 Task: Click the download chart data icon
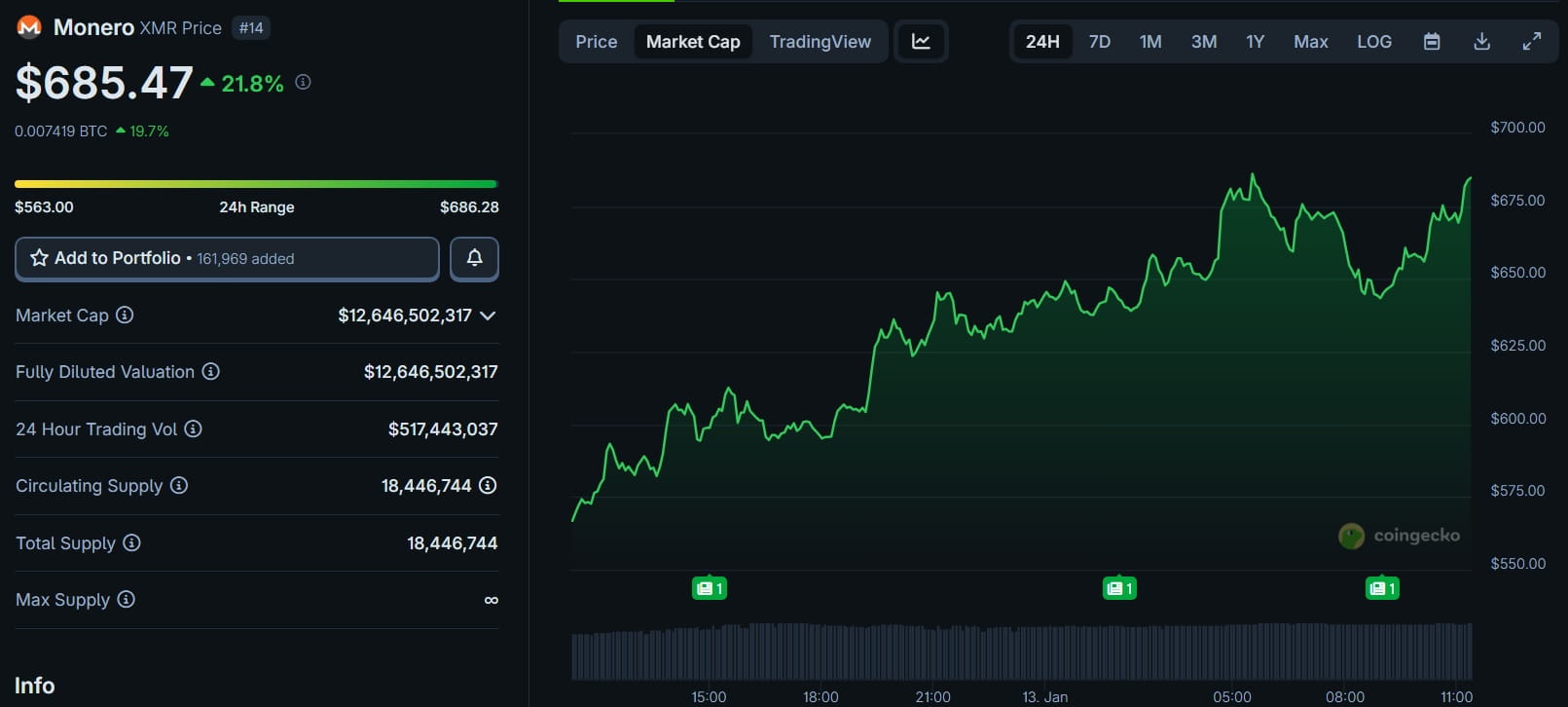1481,42
